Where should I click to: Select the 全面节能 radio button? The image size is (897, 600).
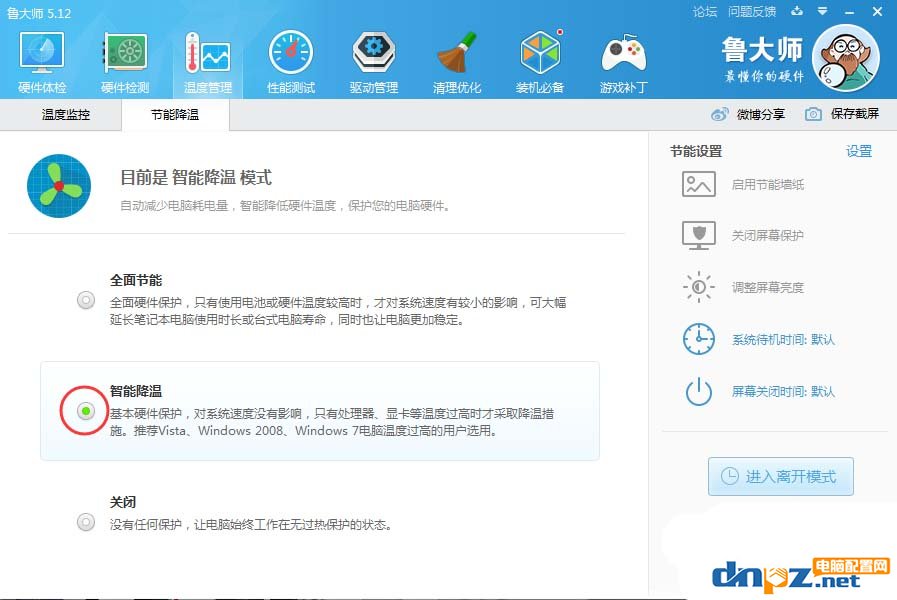(86, 300)
